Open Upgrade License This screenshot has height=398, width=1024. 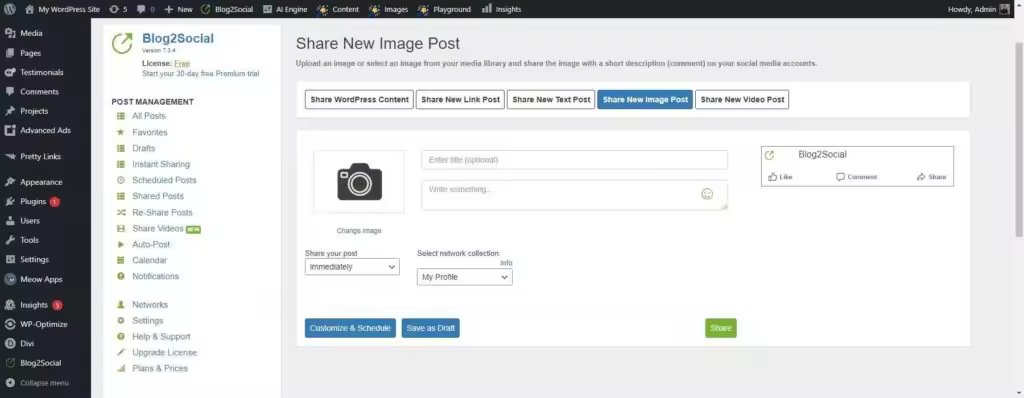click(164, 352)
